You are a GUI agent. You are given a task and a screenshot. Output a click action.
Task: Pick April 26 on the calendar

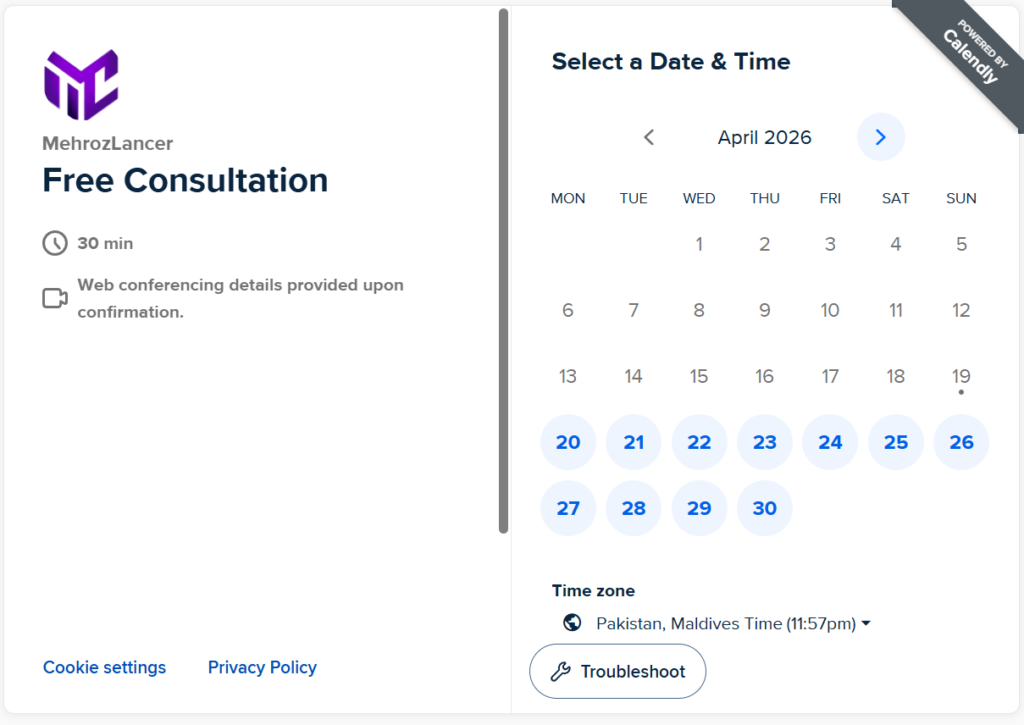(x=961, y=442)
